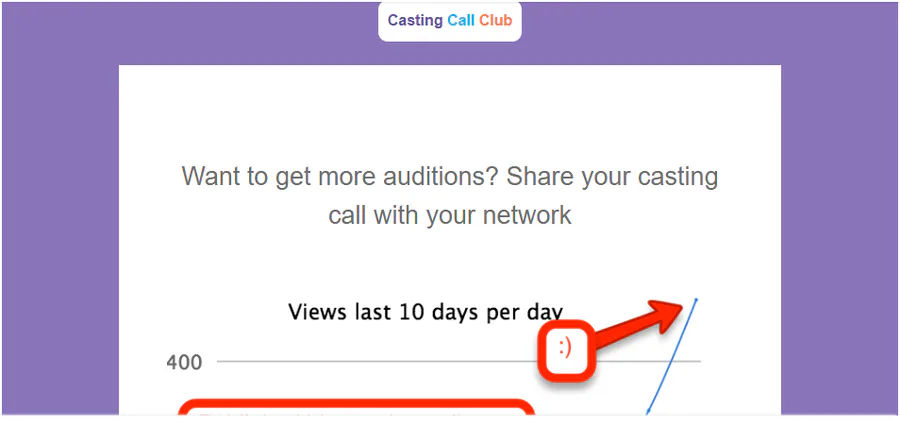900x425 pixels.
Task: Click the red arrow pointing at the chart peak
Action: click(x=637, y=325)
